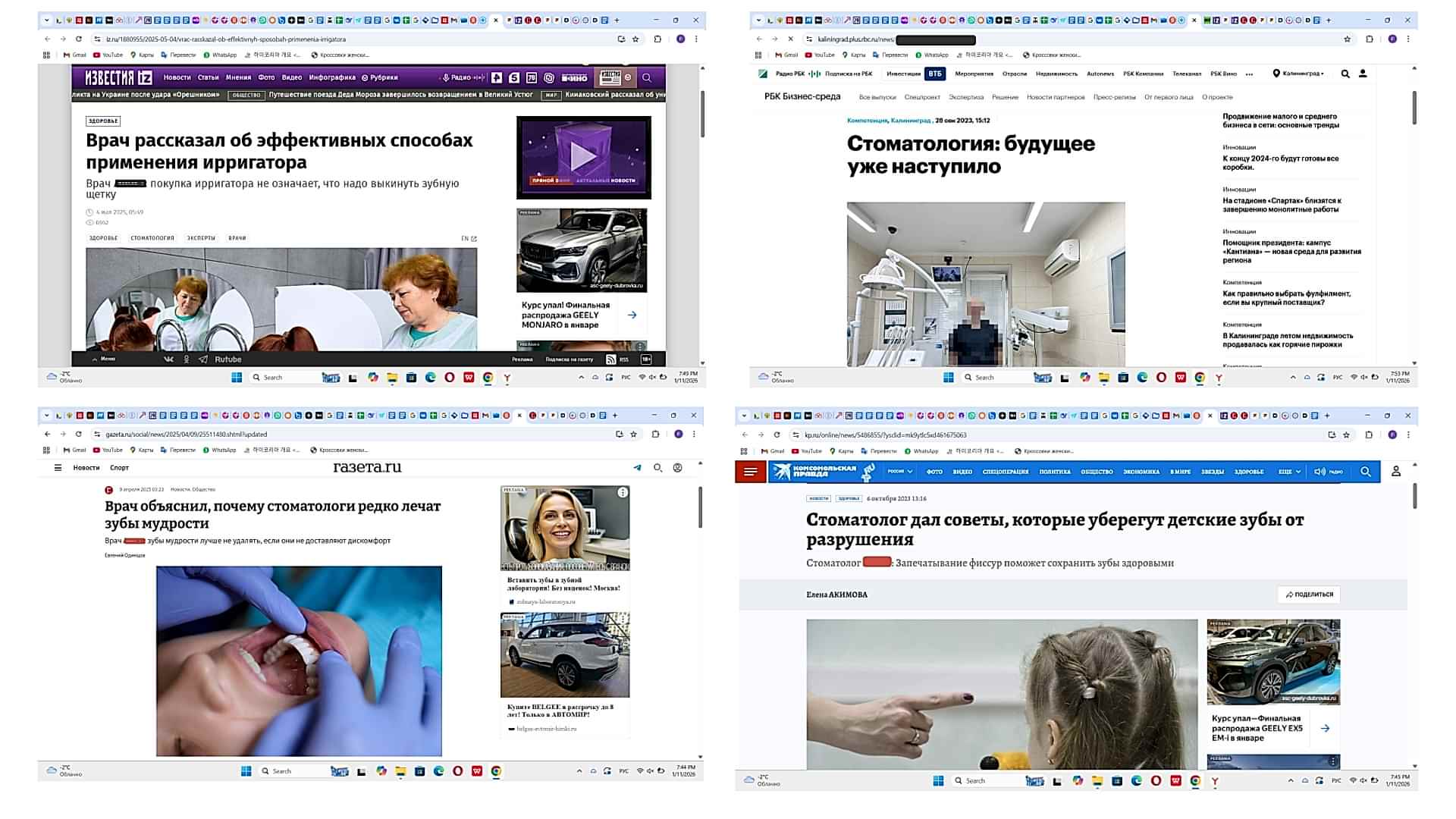Open the Rutube link in the Izvestia bottom bar

227,359
